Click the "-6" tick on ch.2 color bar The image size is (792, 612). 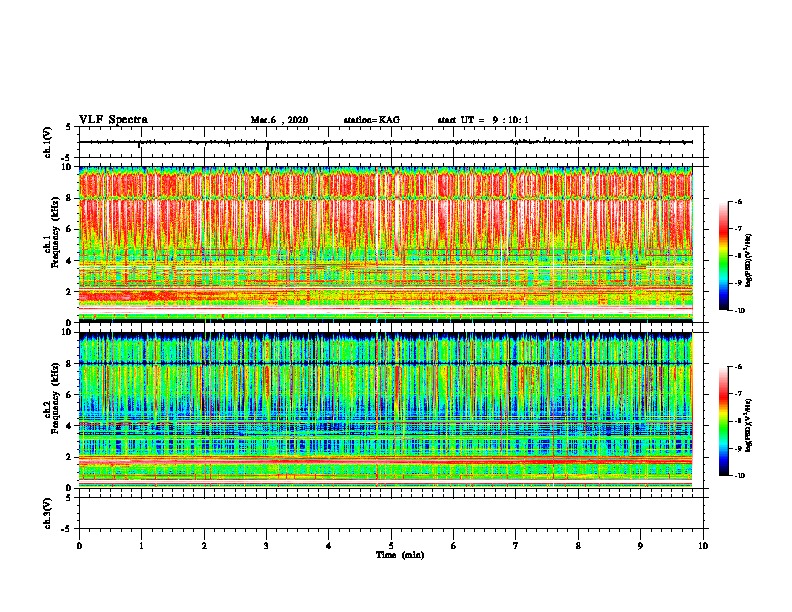[738, 367]
